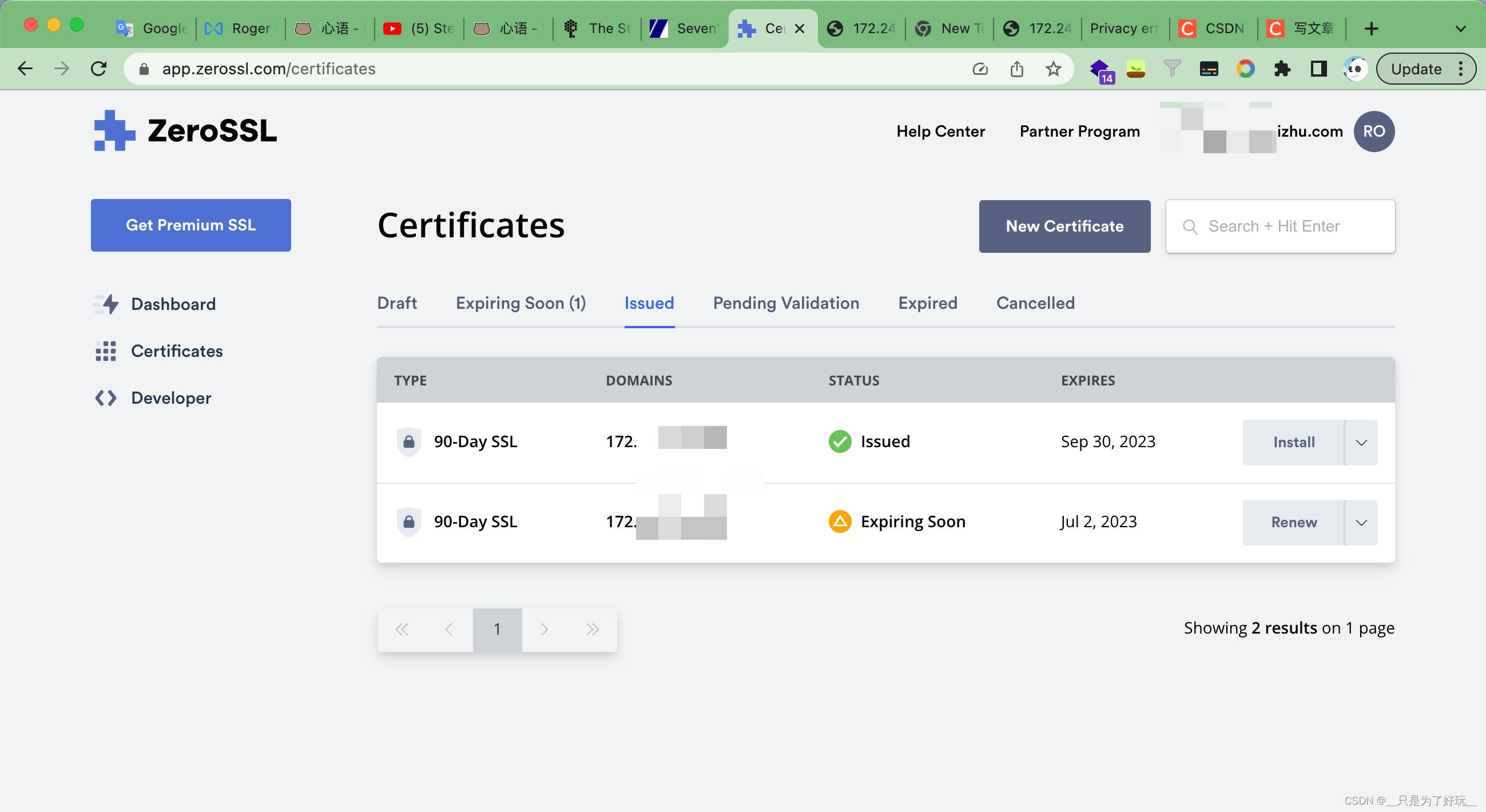Click the browser forward arrow

coord(62,69)
